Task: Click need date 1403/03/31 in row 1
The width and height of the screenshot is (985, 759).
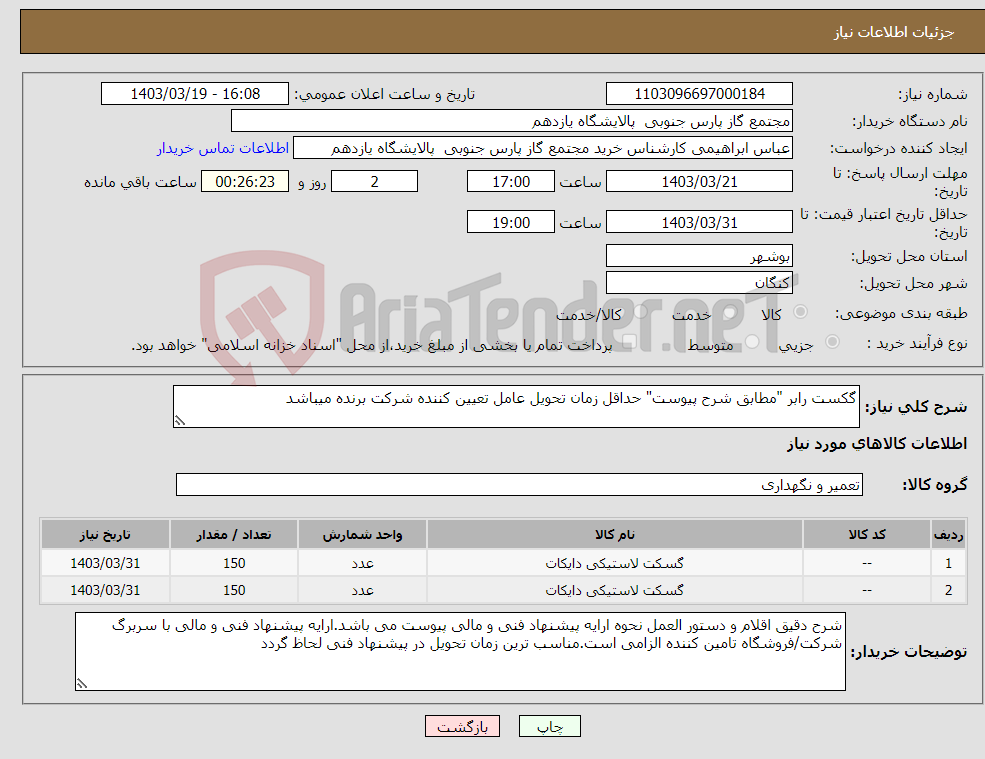Action: [x=105, y=564]
